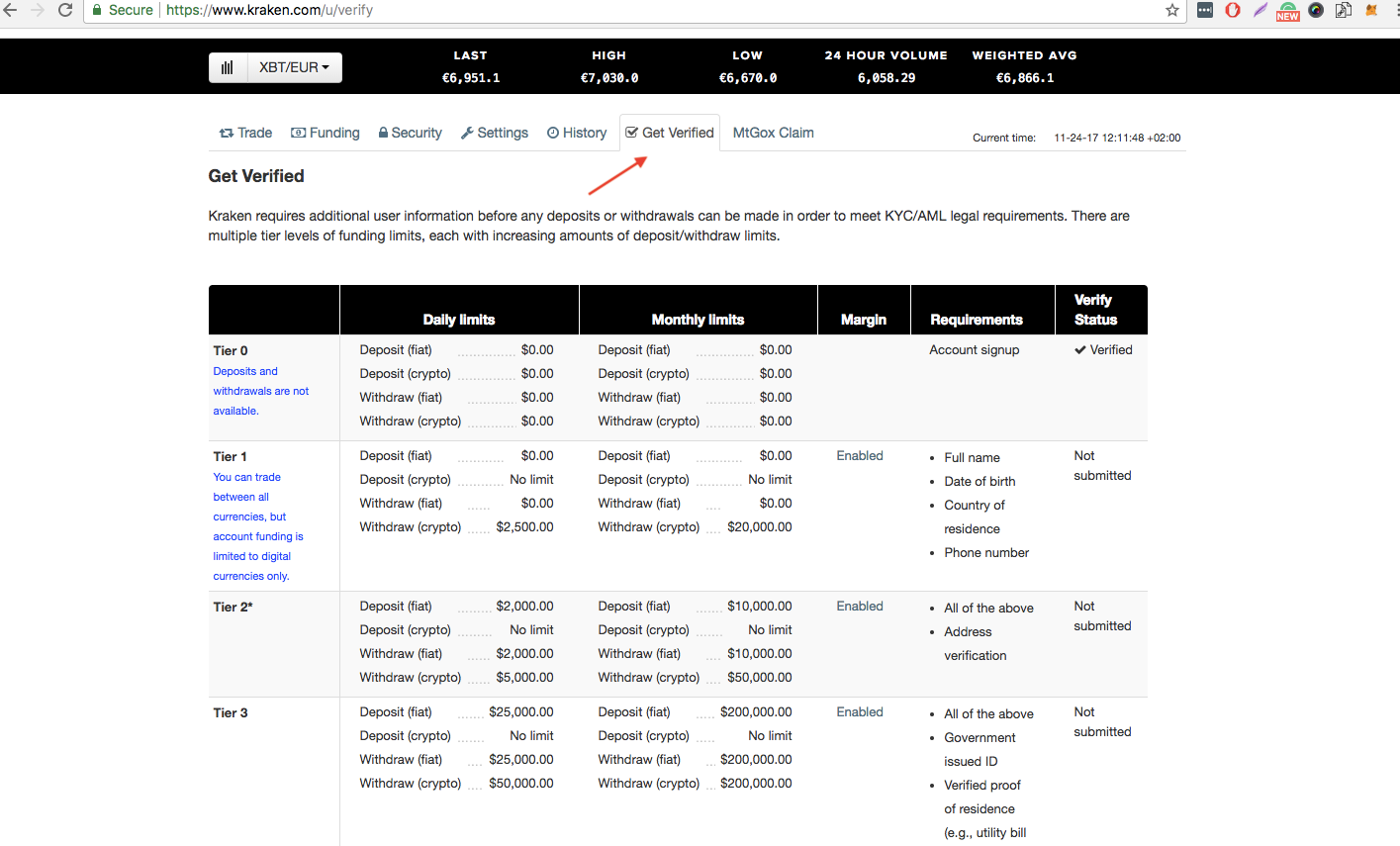Click the Tier 1 row label
Screen dimensions: 1400x846
tap(231, 457)
